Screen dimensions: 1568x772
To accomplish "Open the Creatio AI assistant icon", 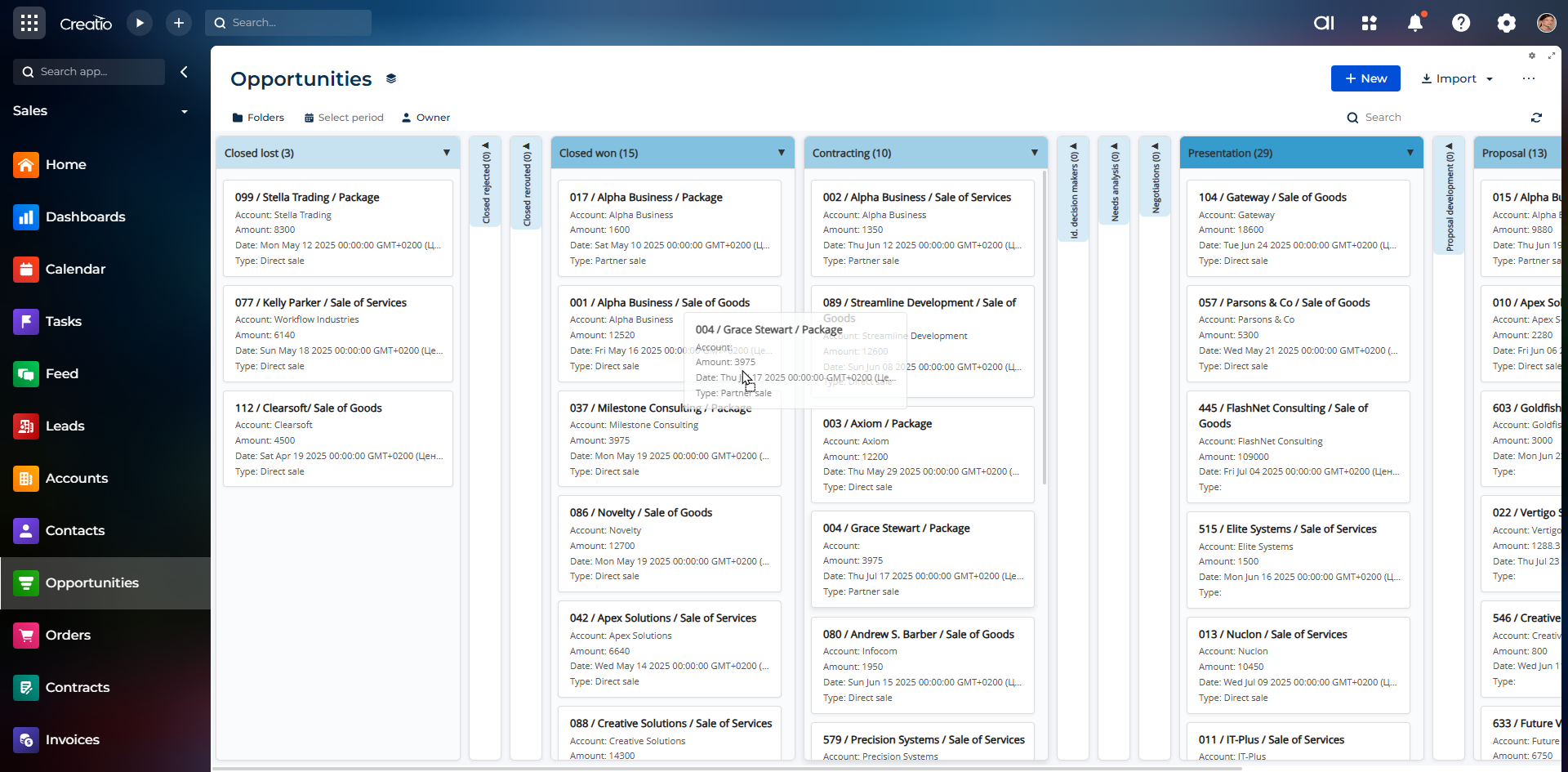I will point(1324,23).
